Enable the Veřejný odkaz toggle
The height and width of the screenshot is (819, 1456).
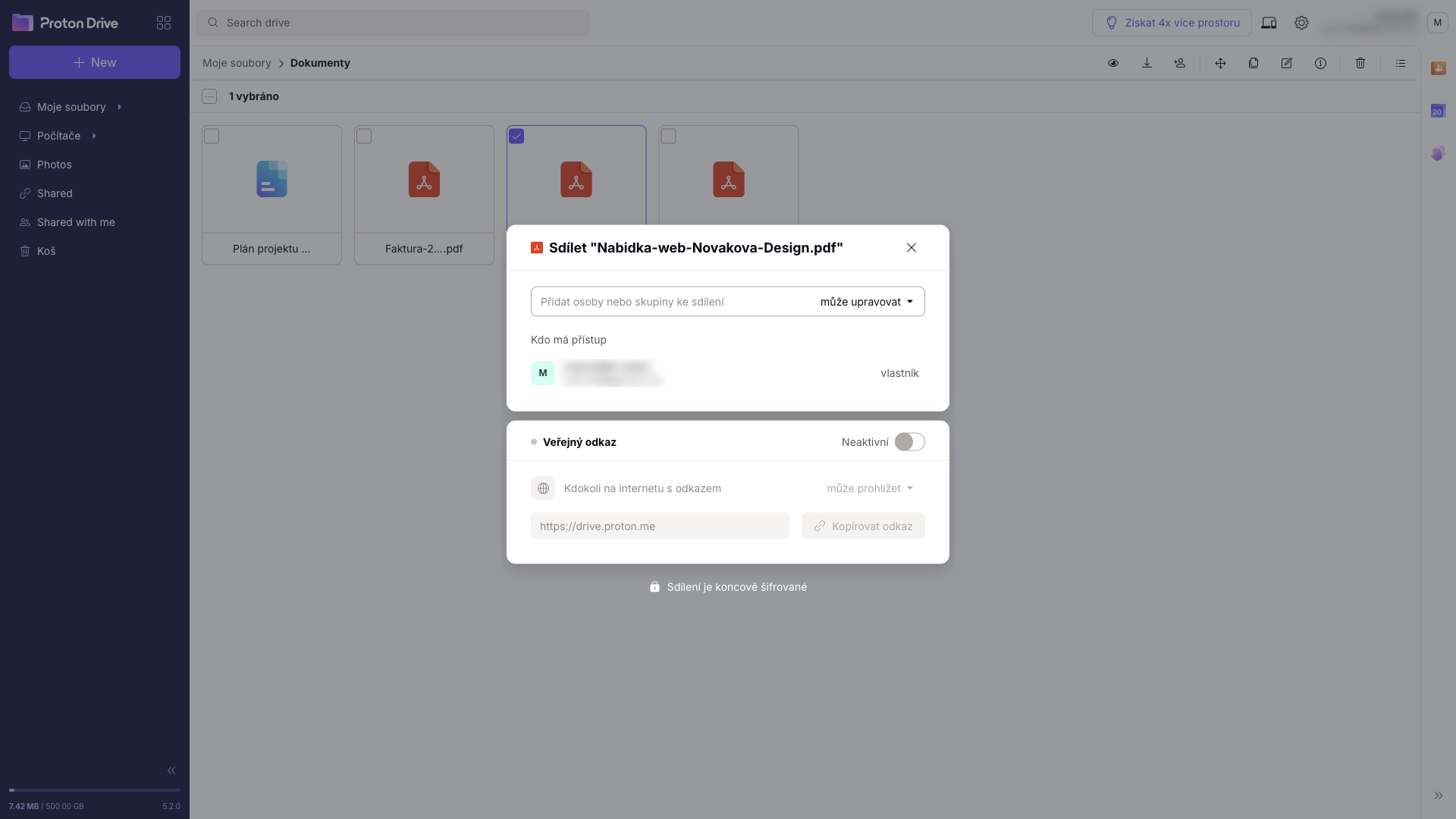tap(909, 442)
